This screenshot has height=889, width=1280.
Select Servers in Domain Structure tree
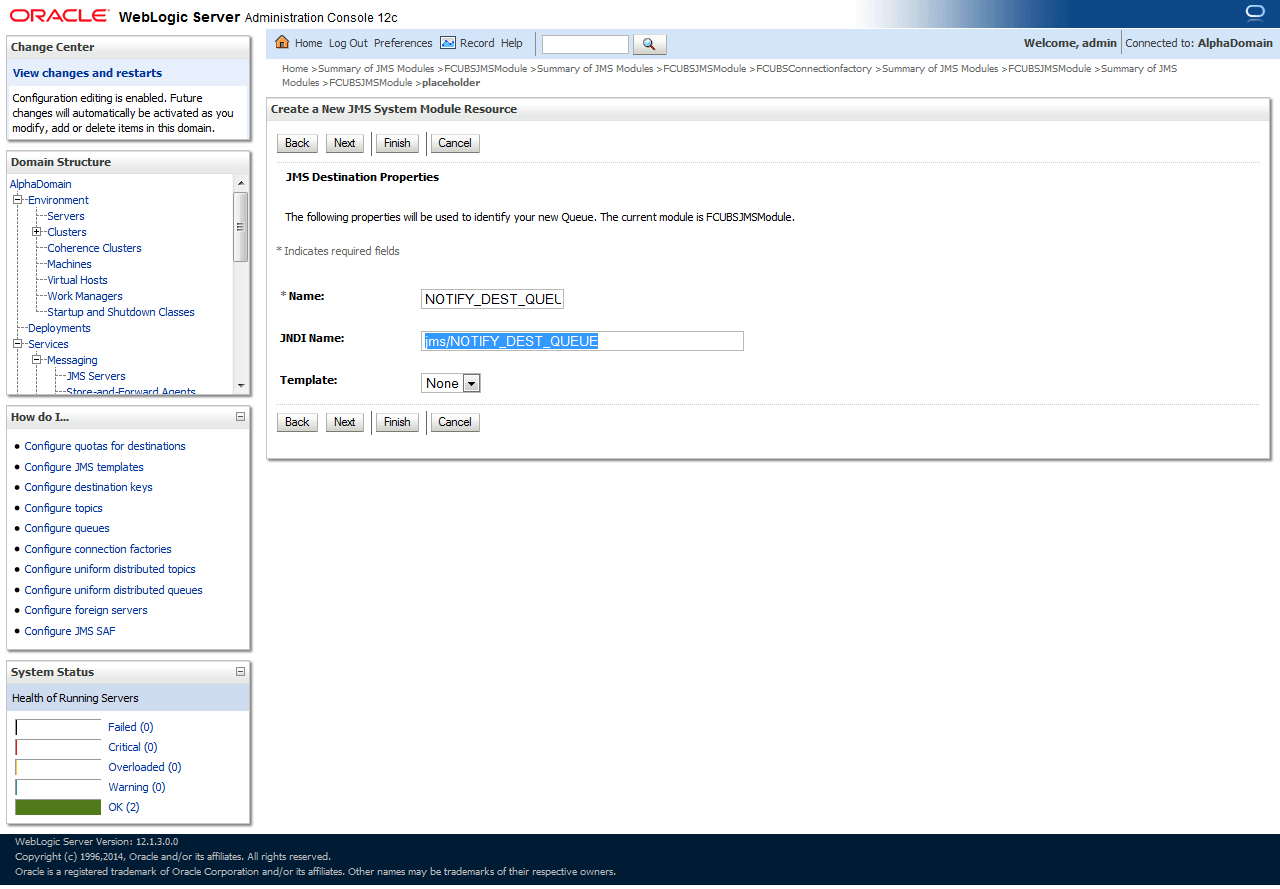66,216
